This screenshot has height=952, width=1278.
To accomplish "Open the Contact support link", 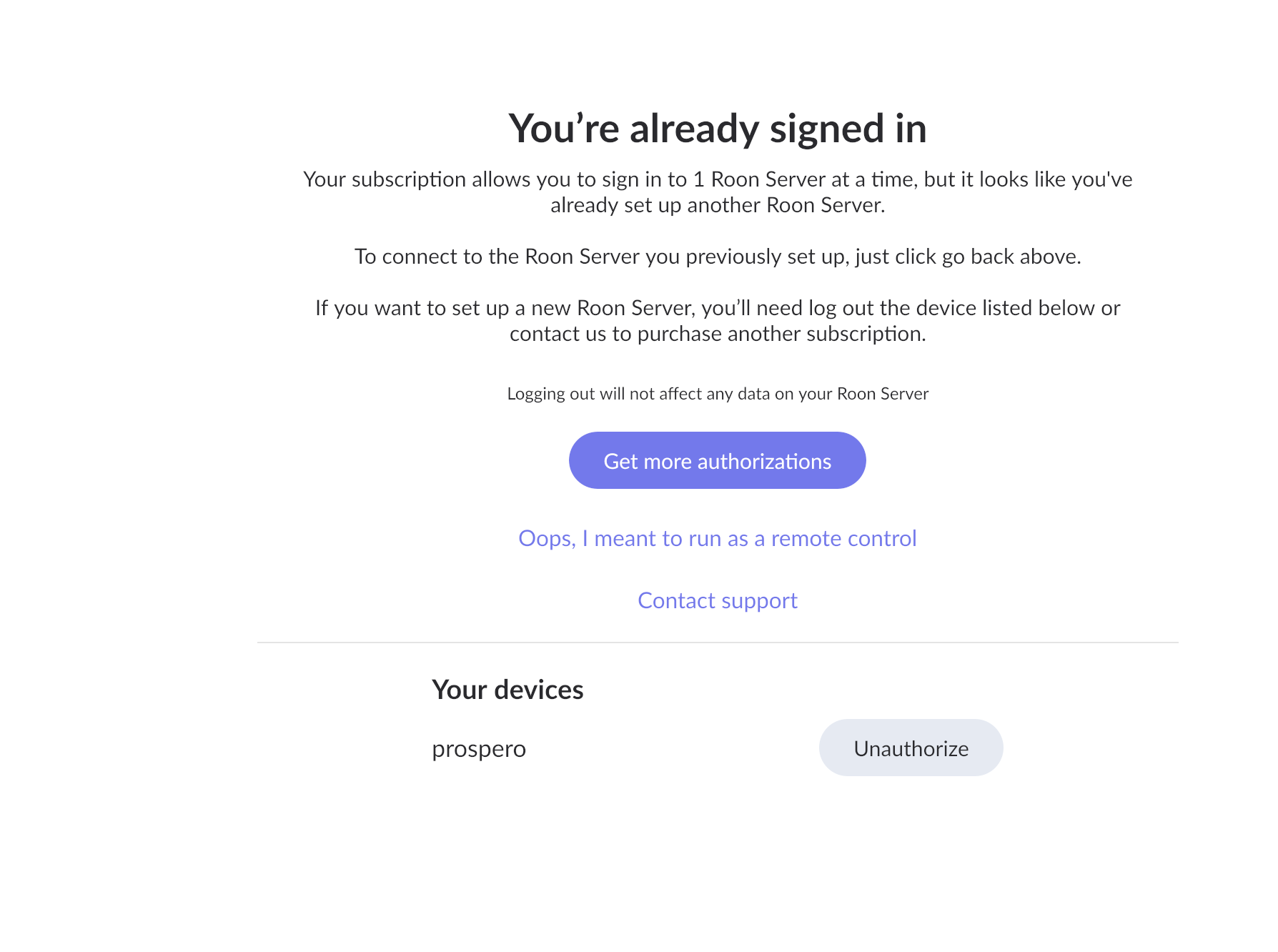I will coord(717,600).
